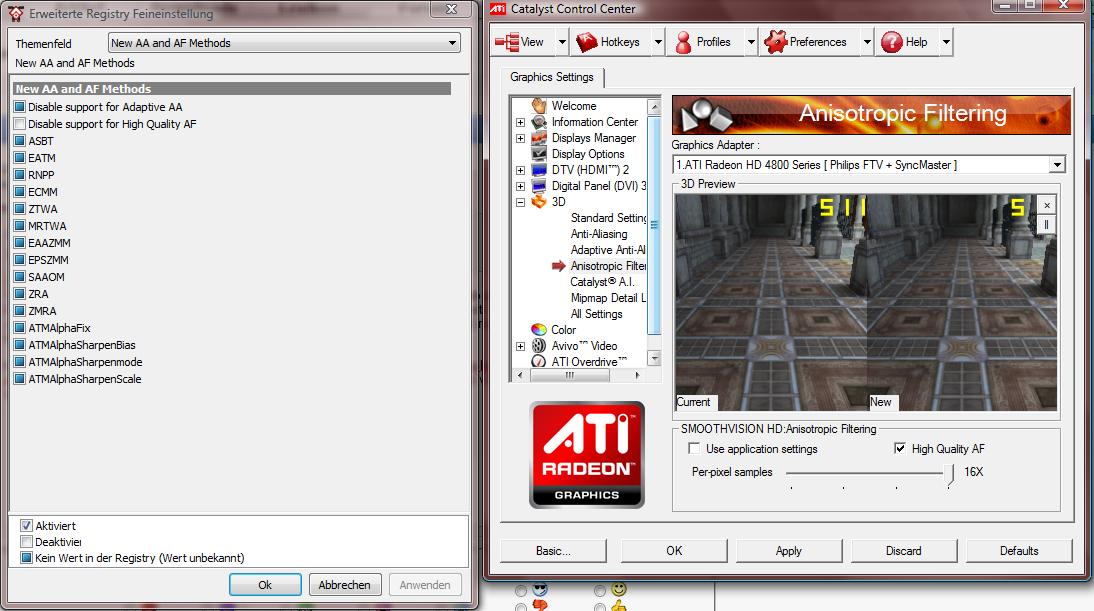This screenshot has height=611, width=1094.
Task: Open the Profiles dropdown arrow
Action: click(751, 42)
